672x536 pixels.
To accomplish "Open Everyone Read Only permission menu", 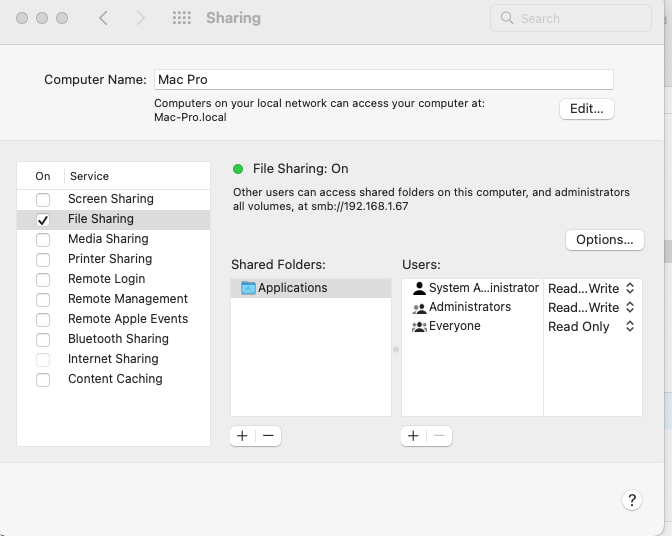I will [x=592, y=326].
